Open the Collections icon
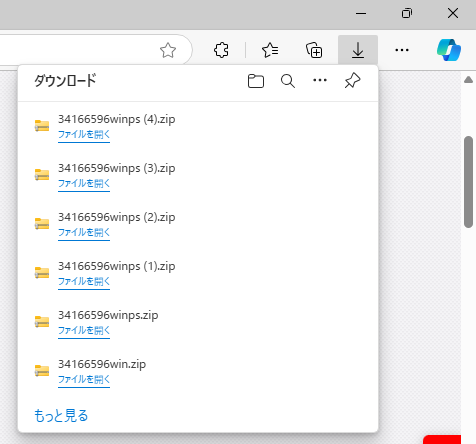 [x=314, y=50]
